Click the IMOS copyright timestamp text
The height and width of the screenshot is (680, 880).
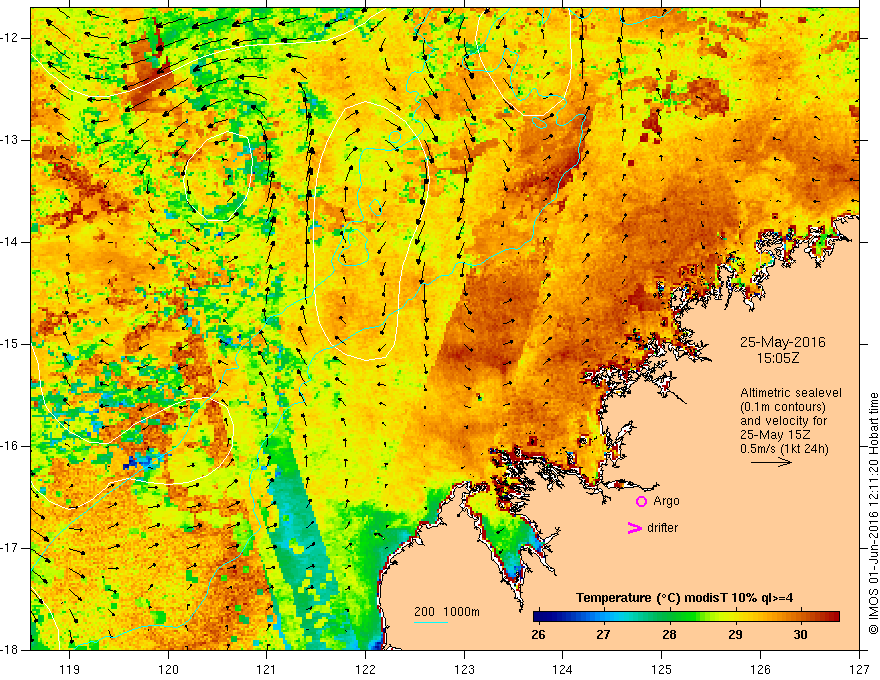coord(873,513)
